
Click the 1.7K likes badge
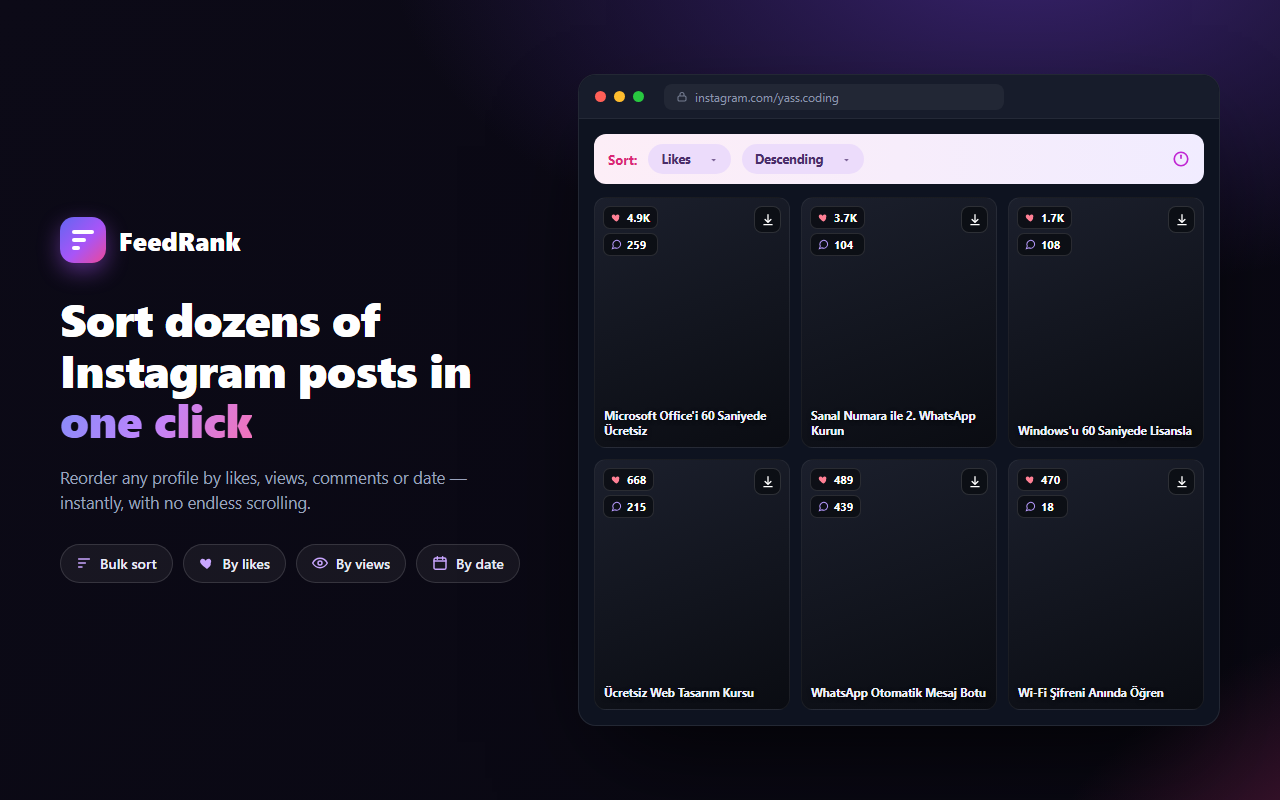pos(1044,218)
